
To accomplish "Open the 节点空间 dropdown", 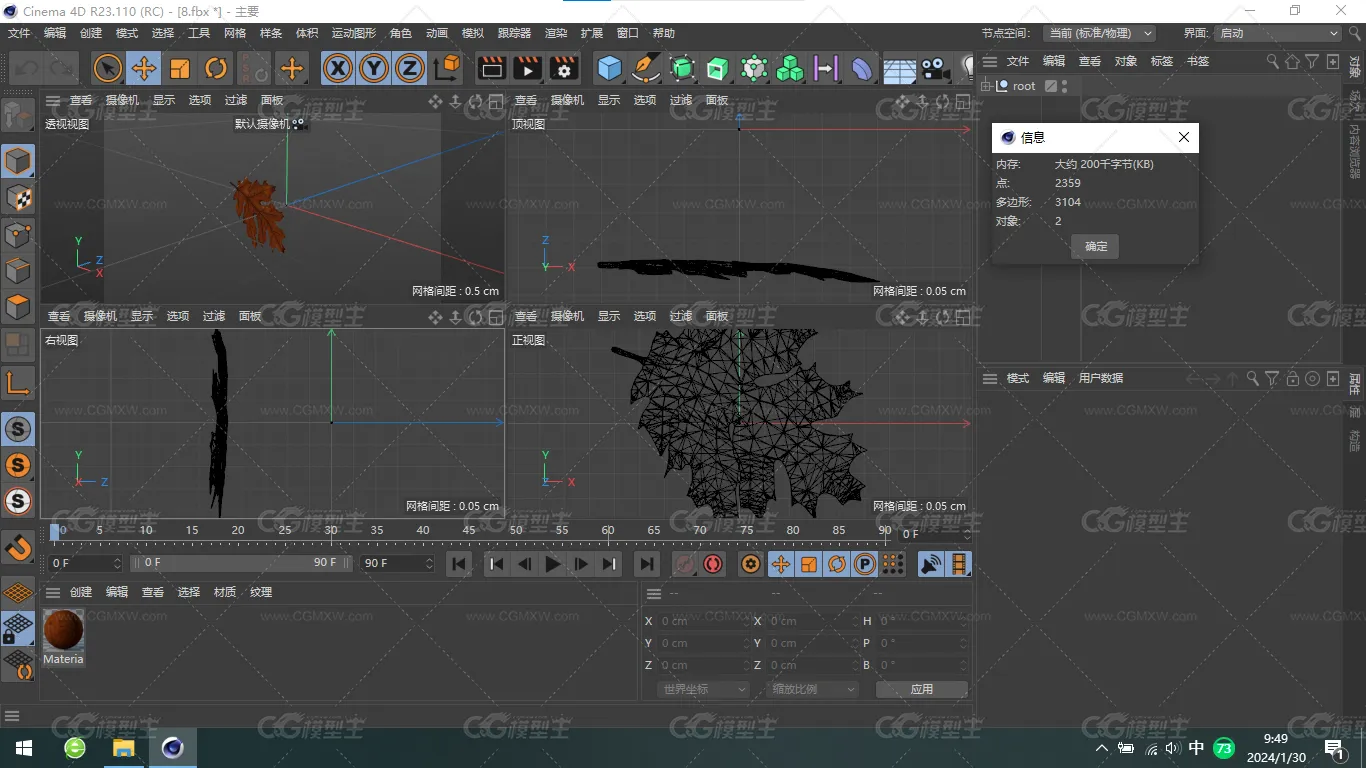I will [x=1099, y=33].
